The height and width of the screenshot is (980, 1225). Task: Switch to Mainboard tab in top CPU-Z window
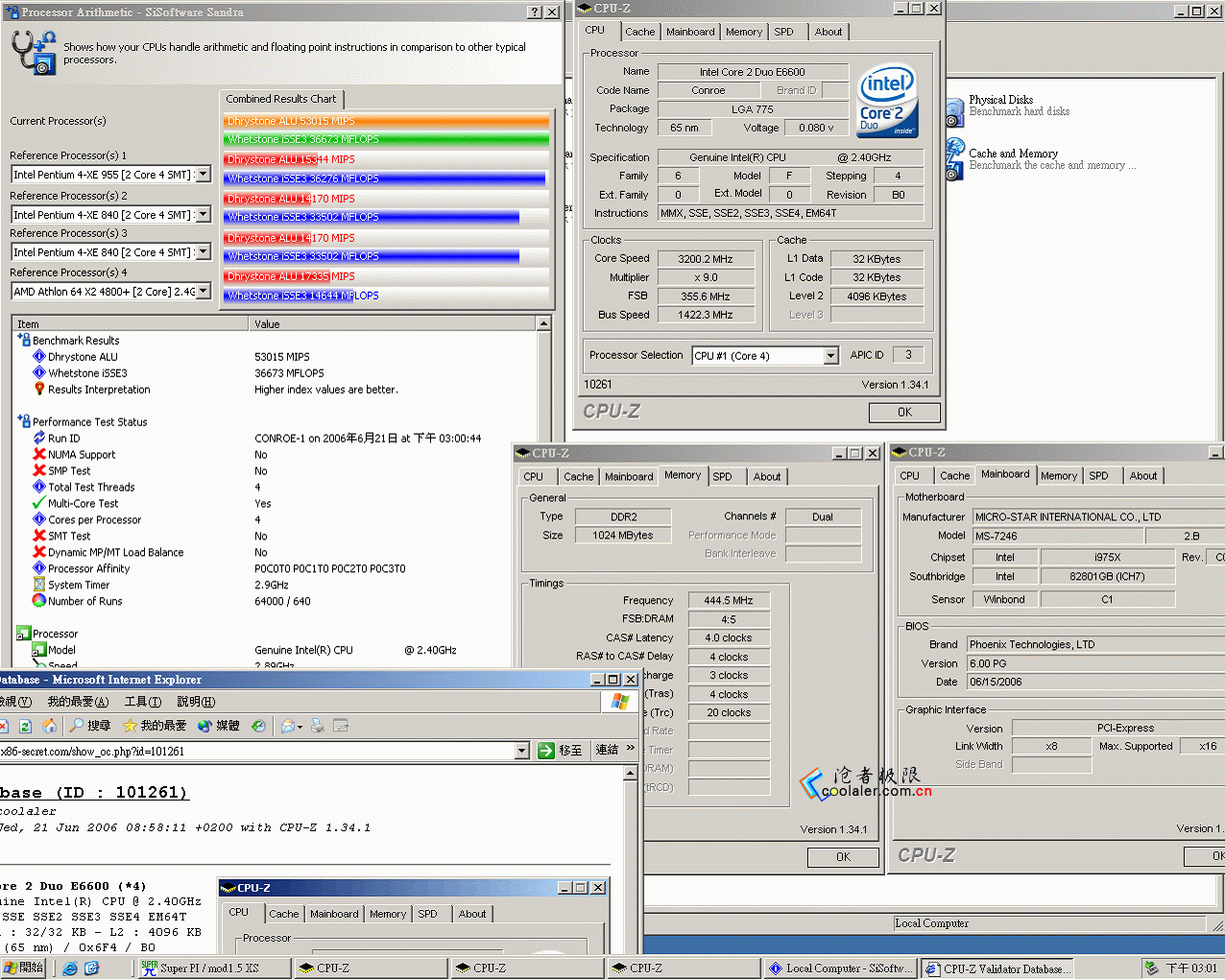pyautogui.click(x=690, y=32)
